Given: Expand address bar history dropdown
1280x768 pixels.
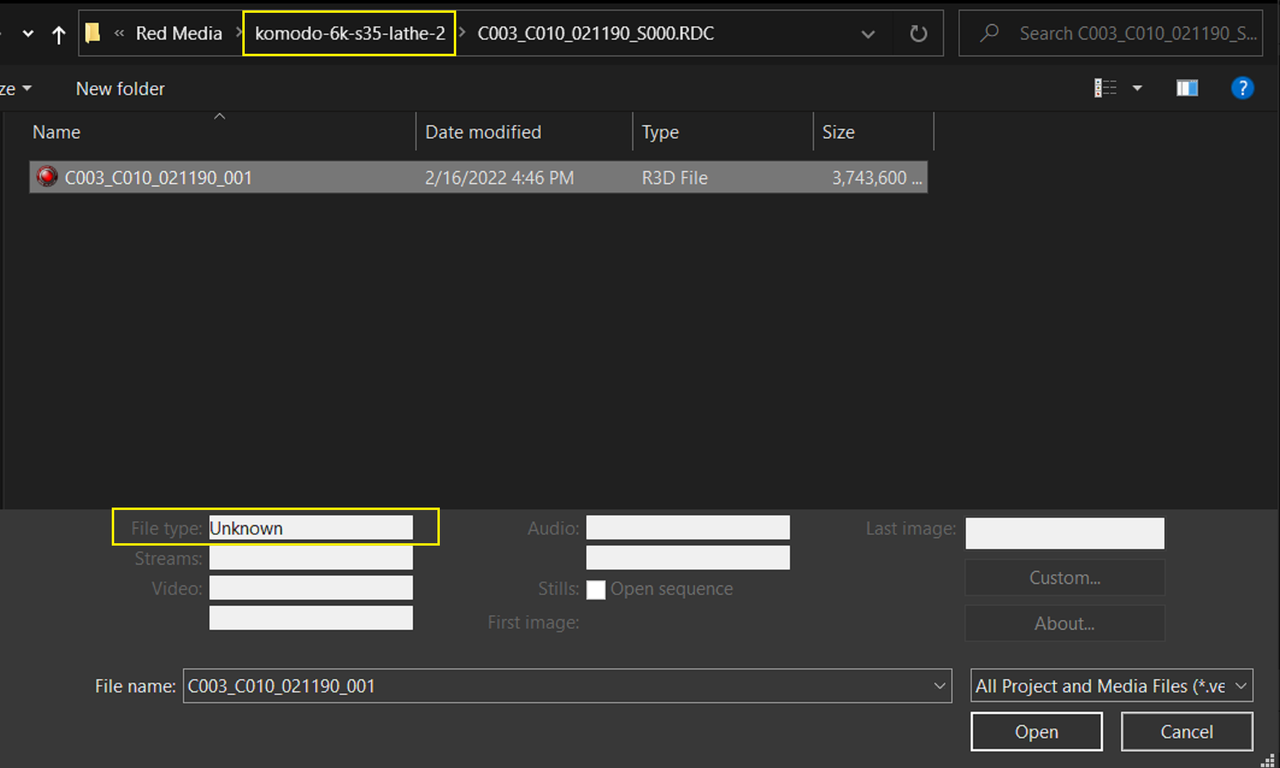Looking at the screenshot, I should click(x=868, y=33).
